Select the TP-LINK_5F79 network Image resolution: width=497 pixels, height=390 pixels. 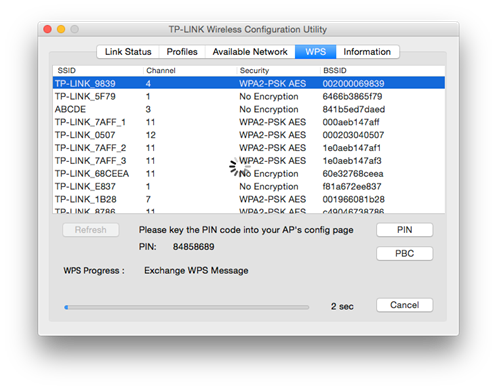[x=249, y=96]
